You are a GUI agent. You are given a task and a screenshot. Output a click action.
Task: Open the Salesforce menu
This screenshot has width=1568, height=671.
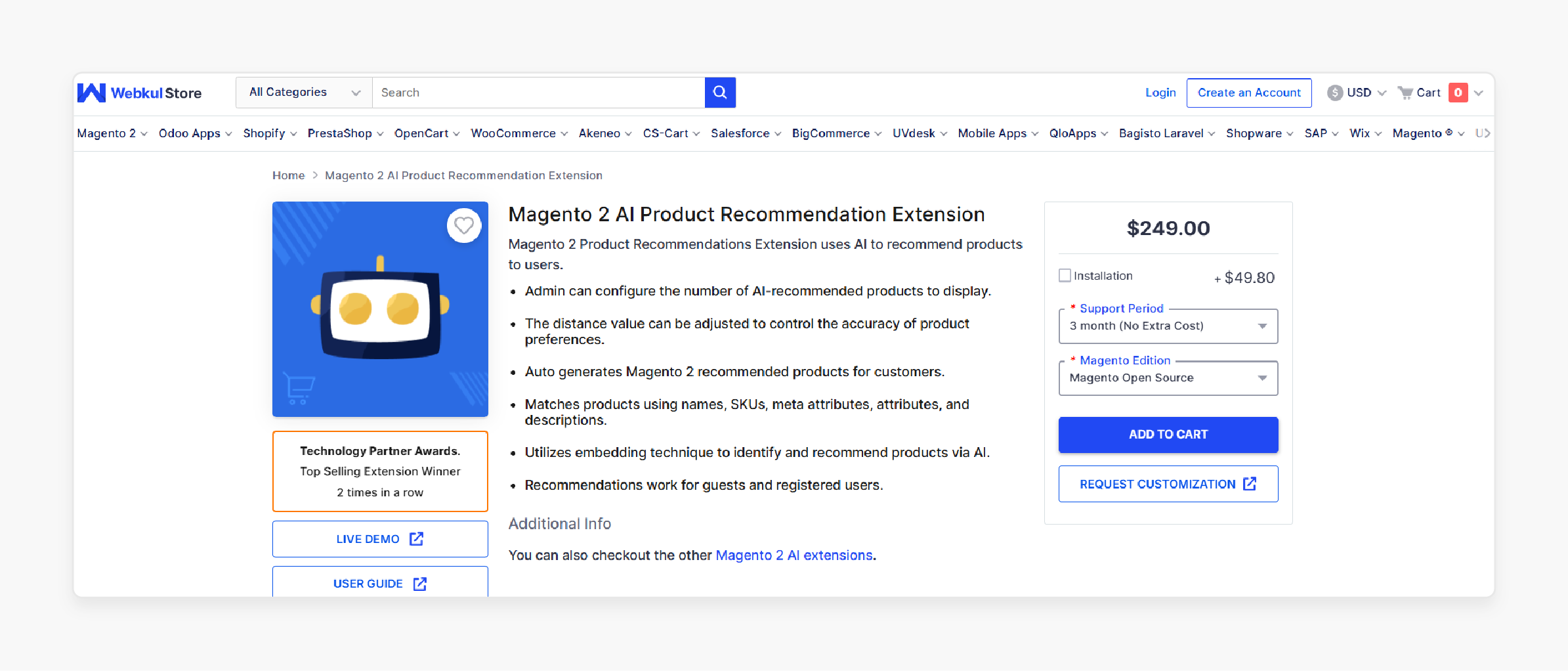pyautogui.click(x=746, y=133)
